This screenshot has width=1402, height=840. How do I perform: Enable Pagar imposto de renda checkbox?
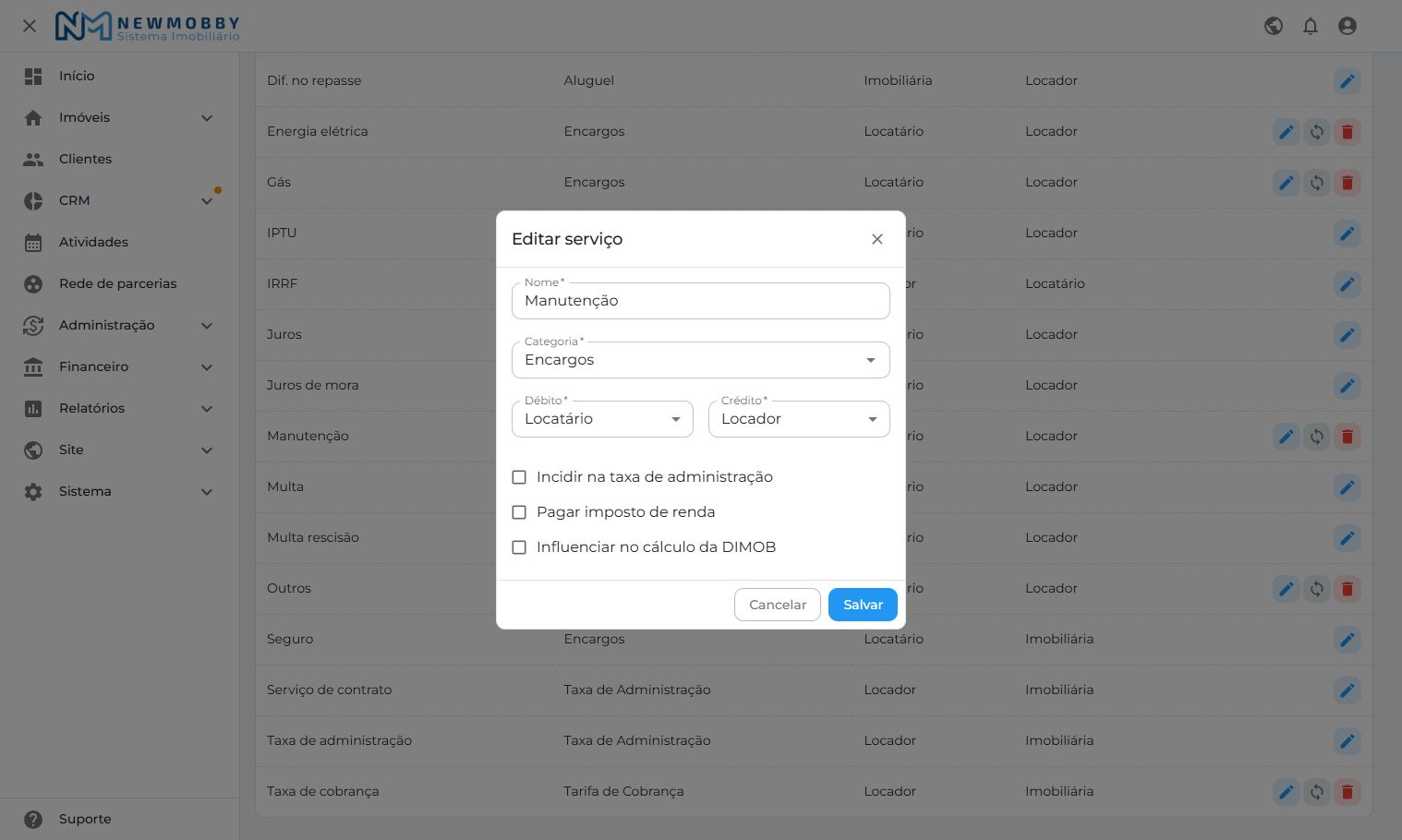[519, 512]
